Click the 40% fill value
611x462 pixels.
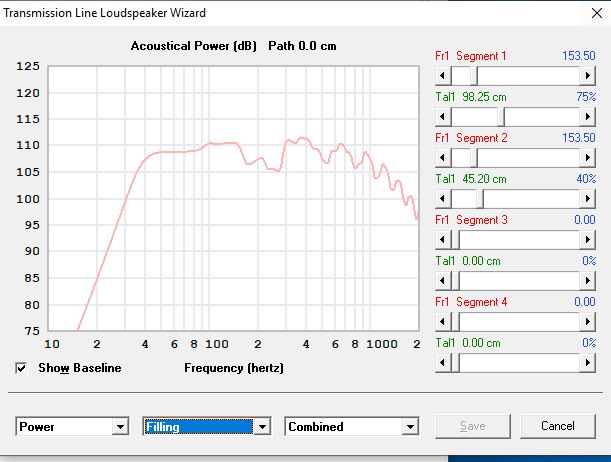pyautogui.click(x=586, y=179)
